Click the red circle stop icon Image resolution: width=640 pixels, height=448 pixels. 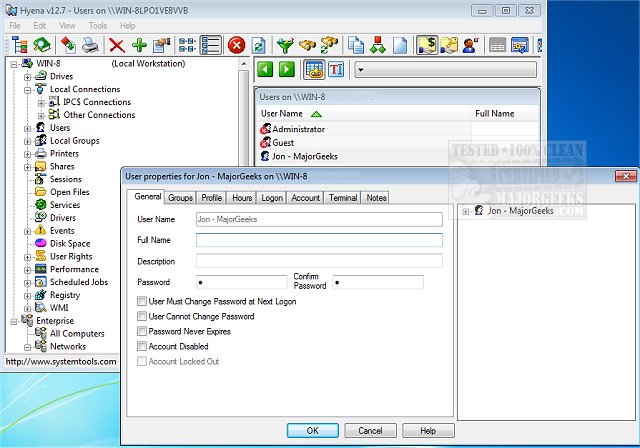coord(236,45)
